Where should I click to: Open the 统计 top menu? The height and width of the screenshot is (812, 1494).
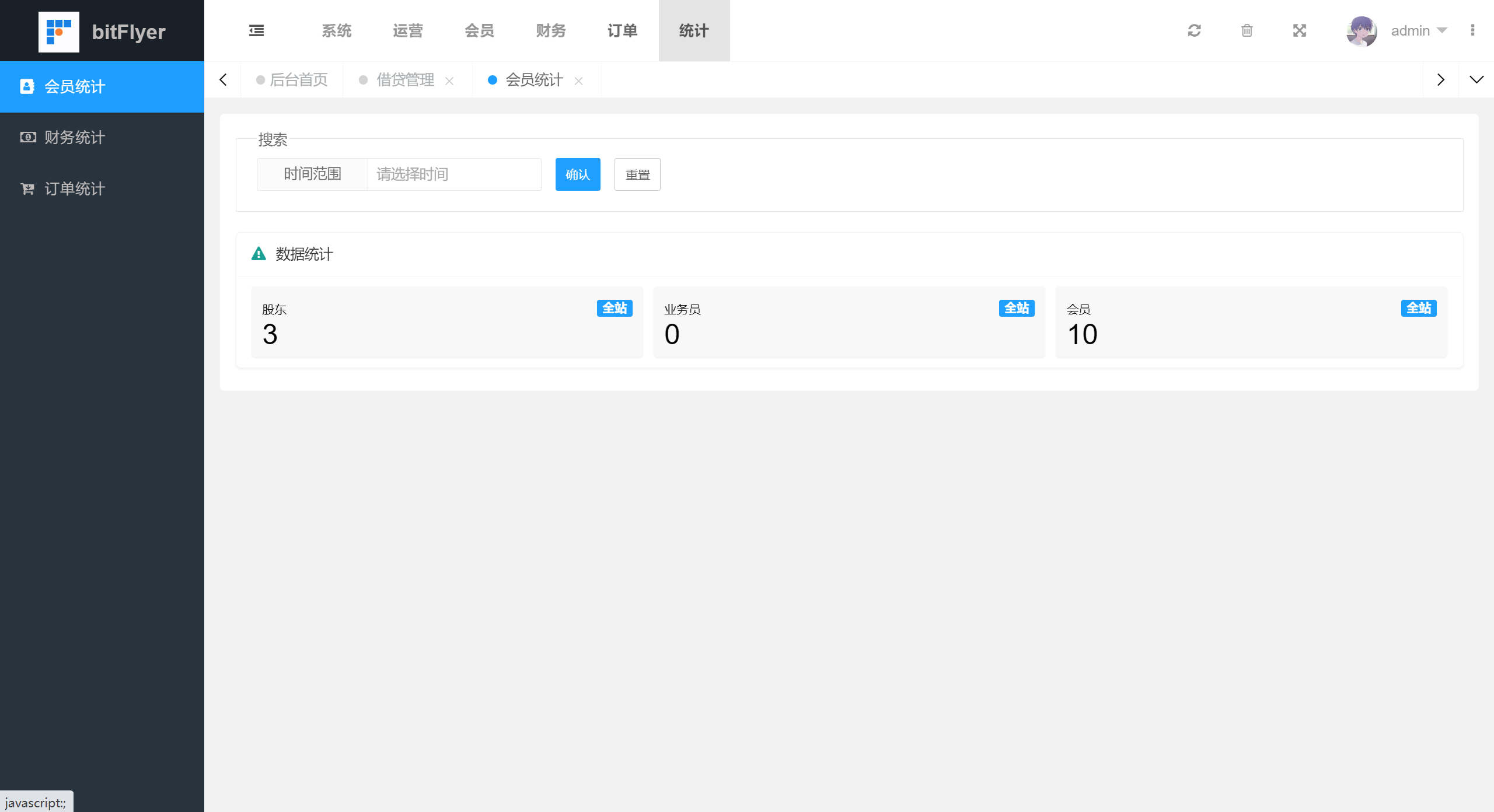click(x=694, y=31)
